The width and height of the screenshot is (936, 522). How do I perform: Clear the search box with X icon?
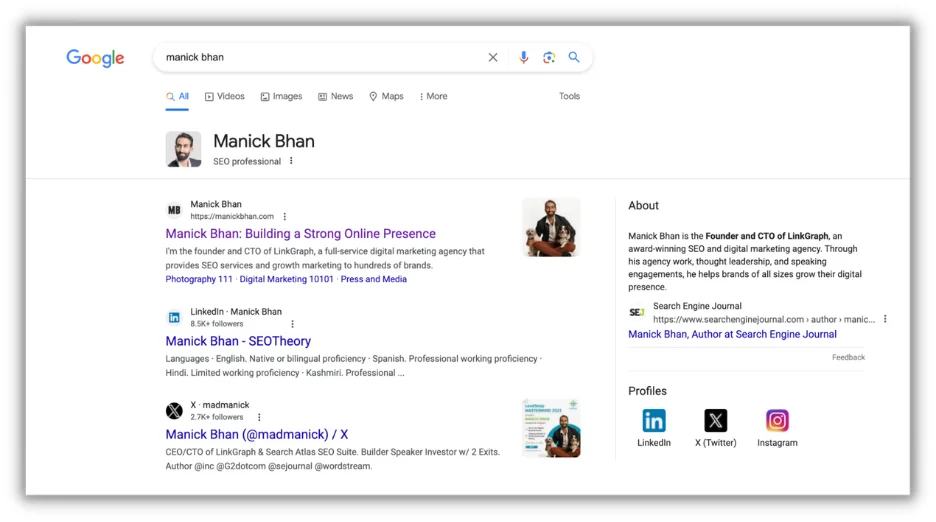(493, 57)
